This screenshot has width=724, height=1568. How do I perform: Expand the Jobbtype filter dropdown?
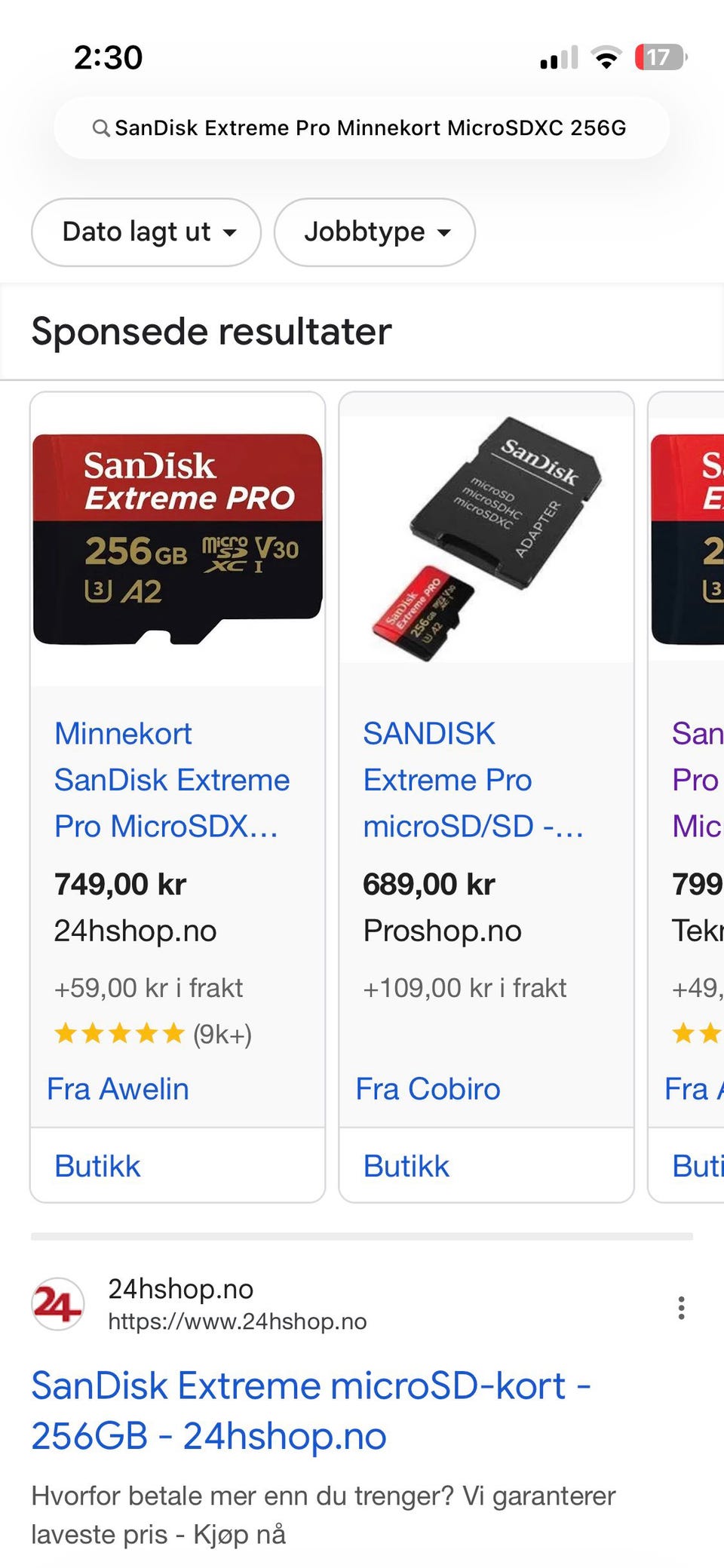pos(375,232)
